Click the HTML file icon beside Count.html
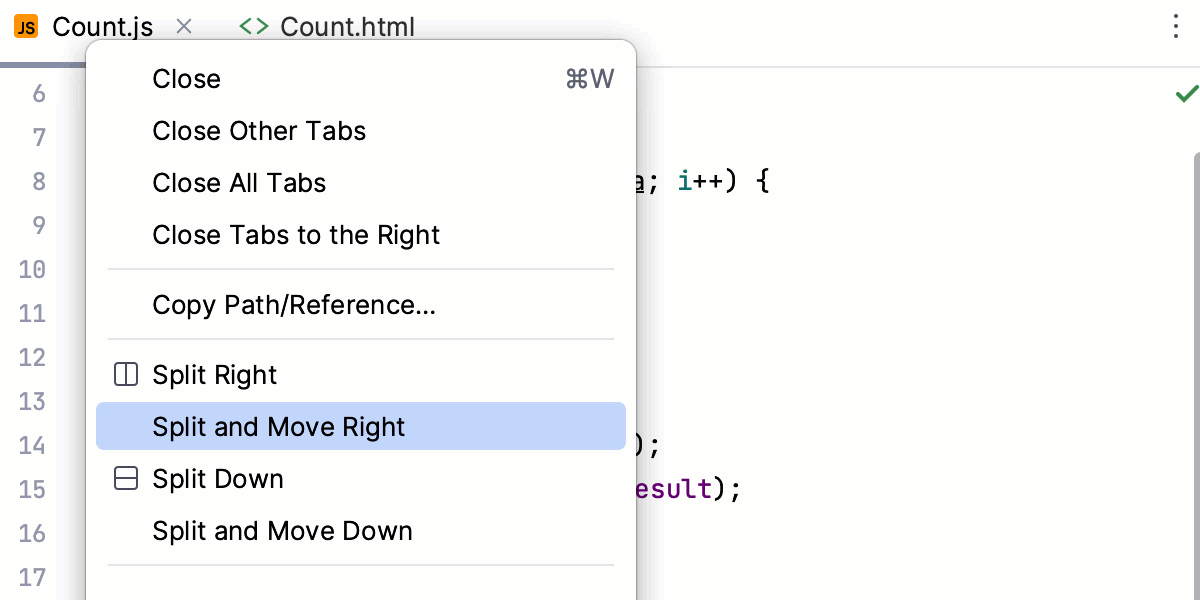The image size is (1200, 600). tap(253, 27)
